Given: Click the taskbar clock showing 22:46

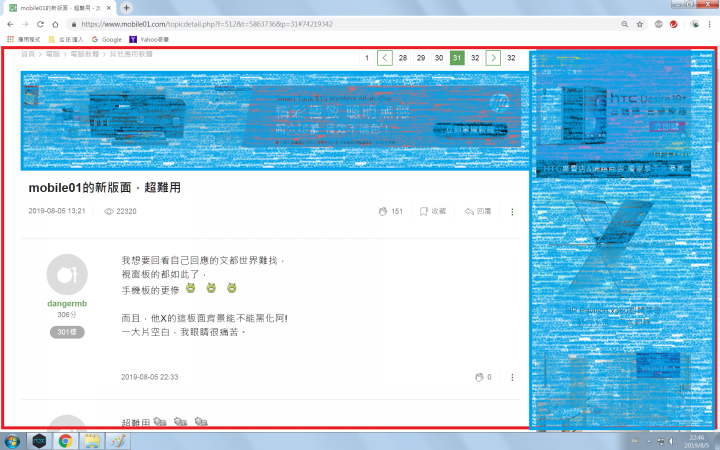Looking at the screenshot, I should (697, 441).
